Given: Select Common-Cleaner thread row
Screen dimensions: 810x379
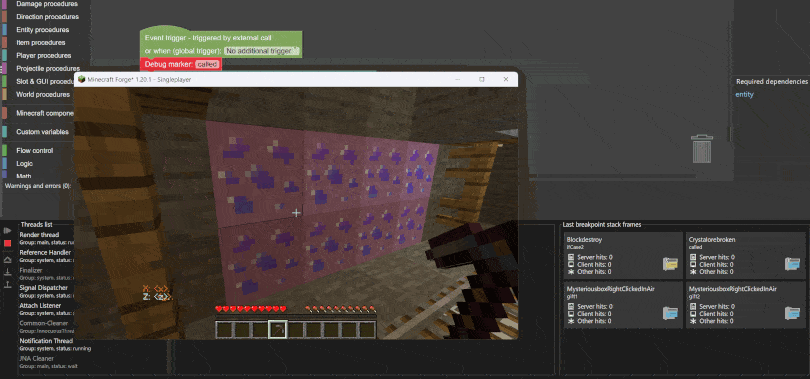Looking at the screenshot, I should [x=45, y=326].
